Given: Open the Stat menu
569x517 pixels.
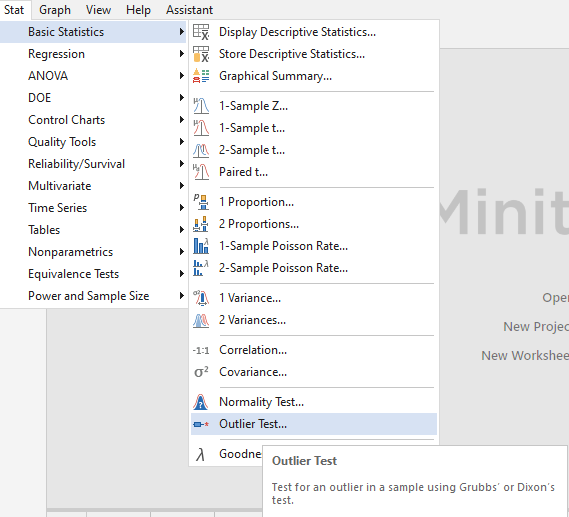Looking at the screenshot, I should point(14,10).
